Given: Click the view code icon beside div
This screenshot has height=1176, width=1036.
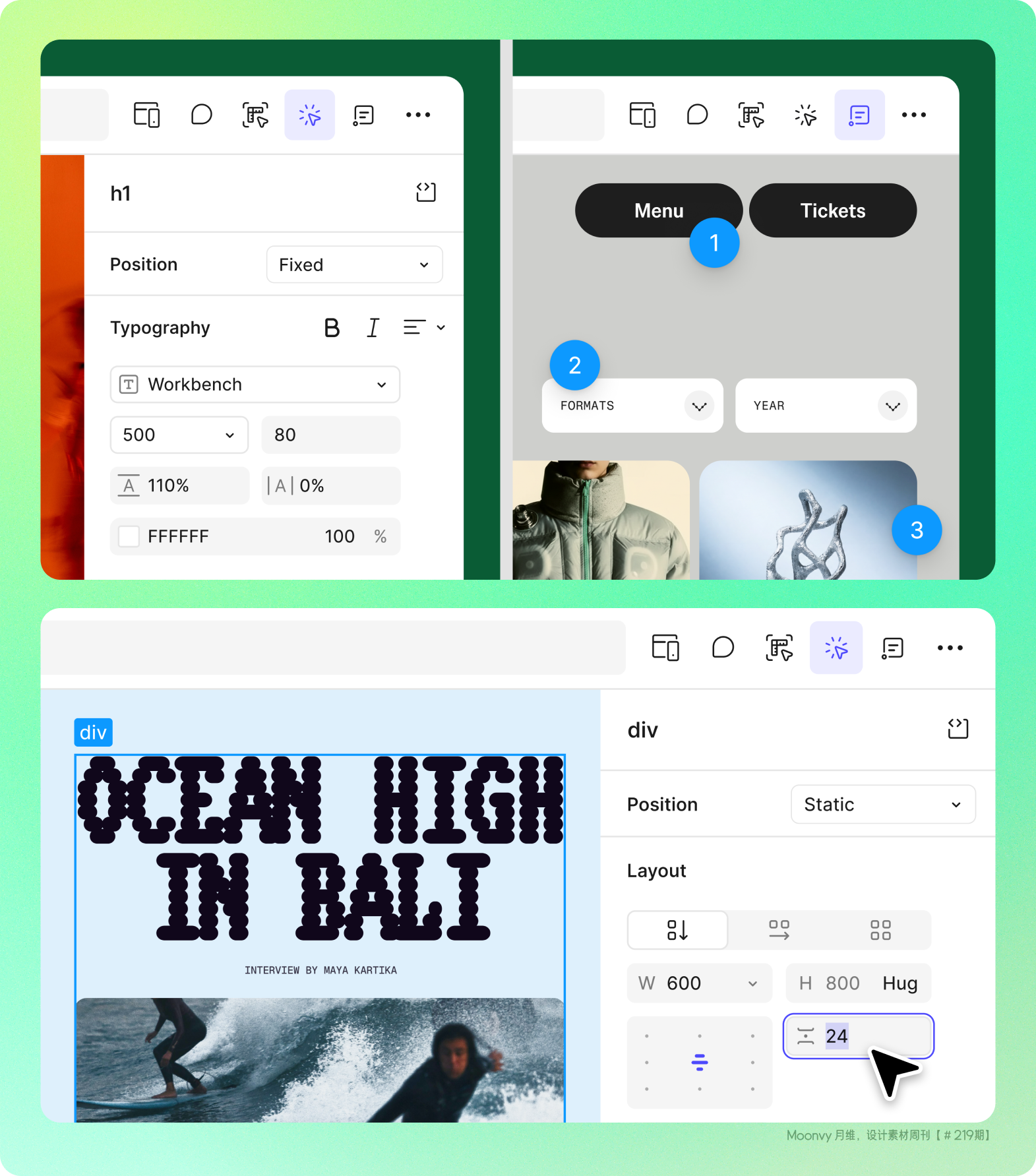Looking at the screenshot, I should 958,729.
